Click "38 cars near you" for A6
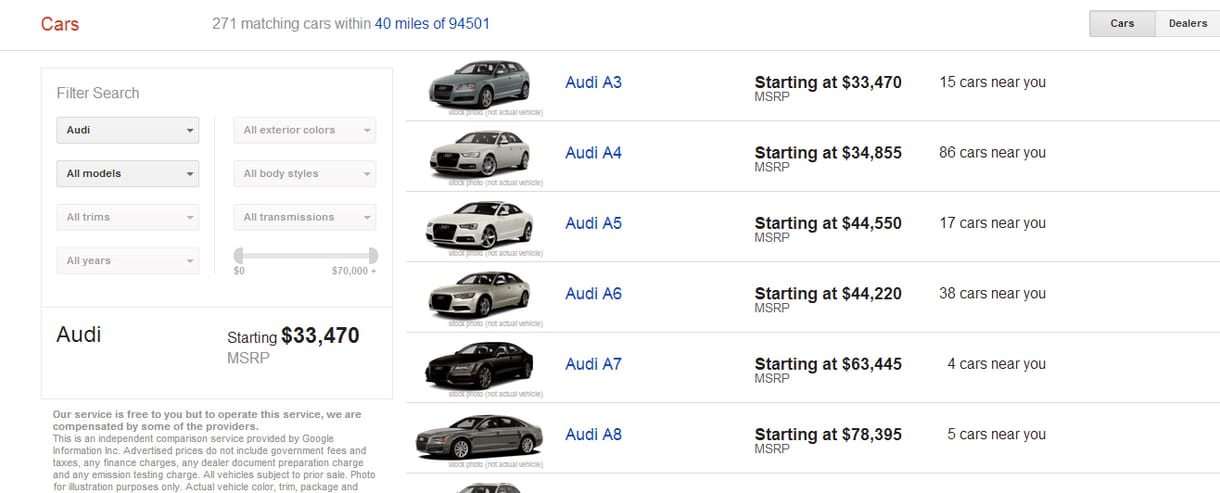This screenshot has width=1220, height=493. [x=992, y=294]
